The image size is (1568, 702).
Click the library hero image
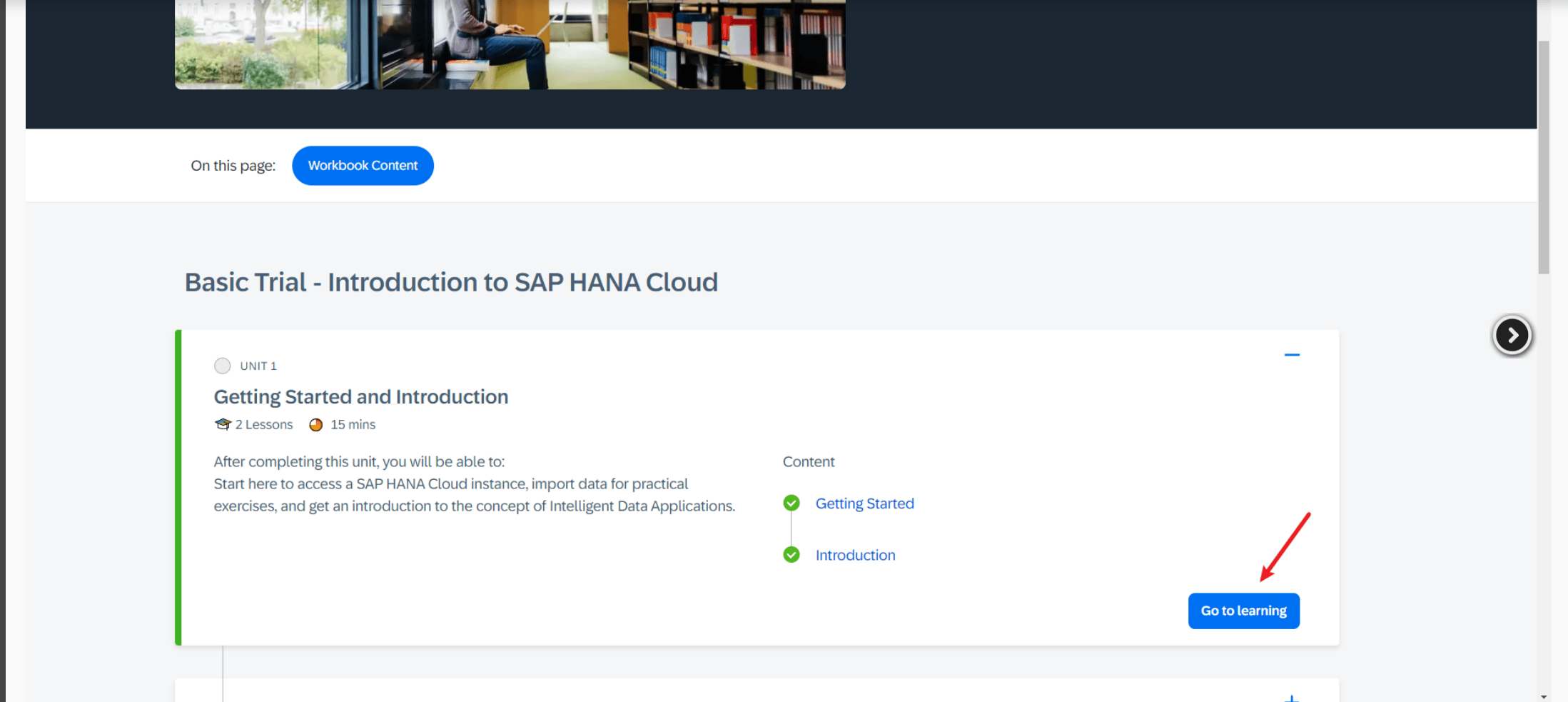point(510,44)
